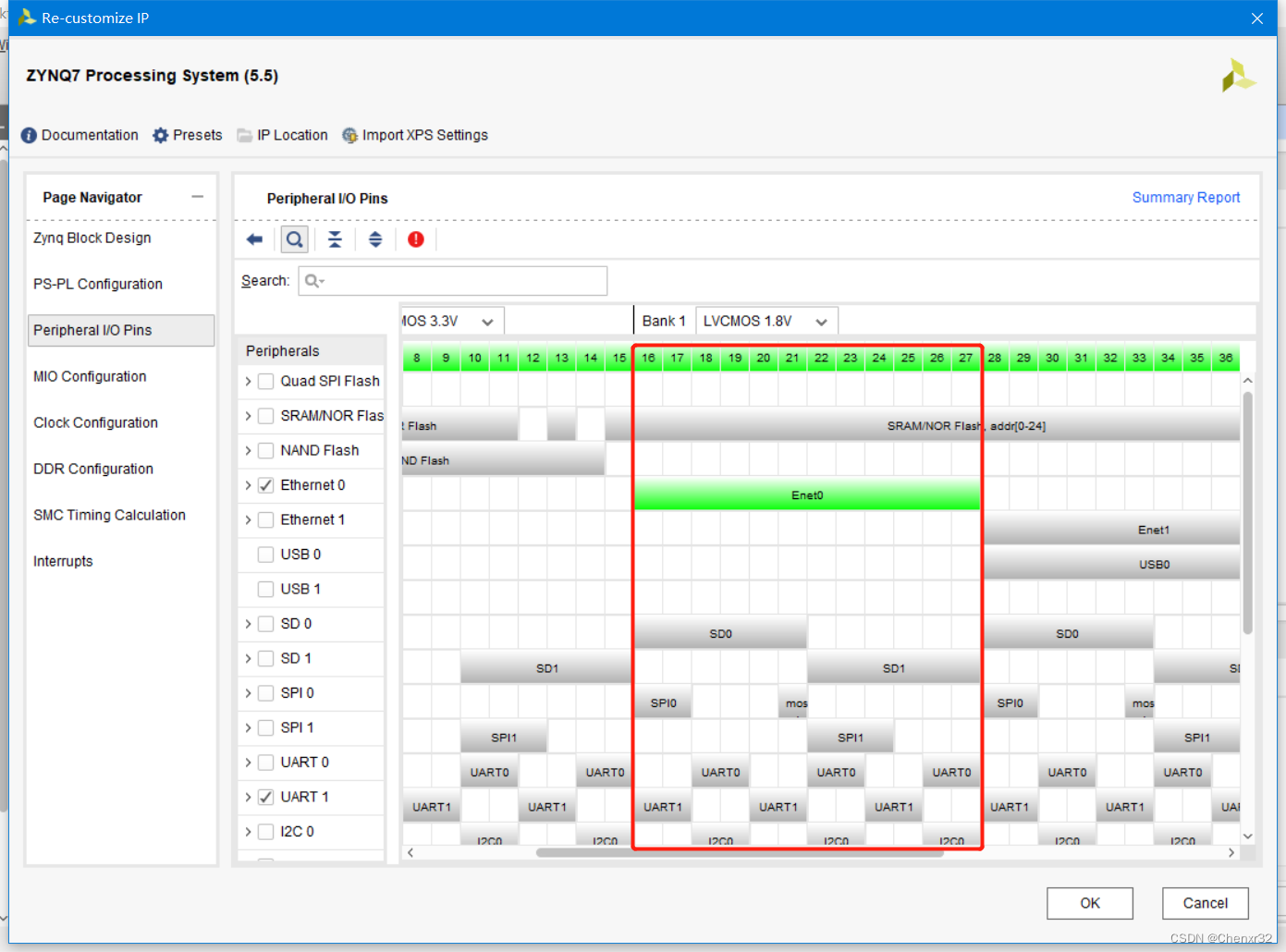Open the Bank 1 LVCMOS 1.8V dropdown

coord(766,321)
